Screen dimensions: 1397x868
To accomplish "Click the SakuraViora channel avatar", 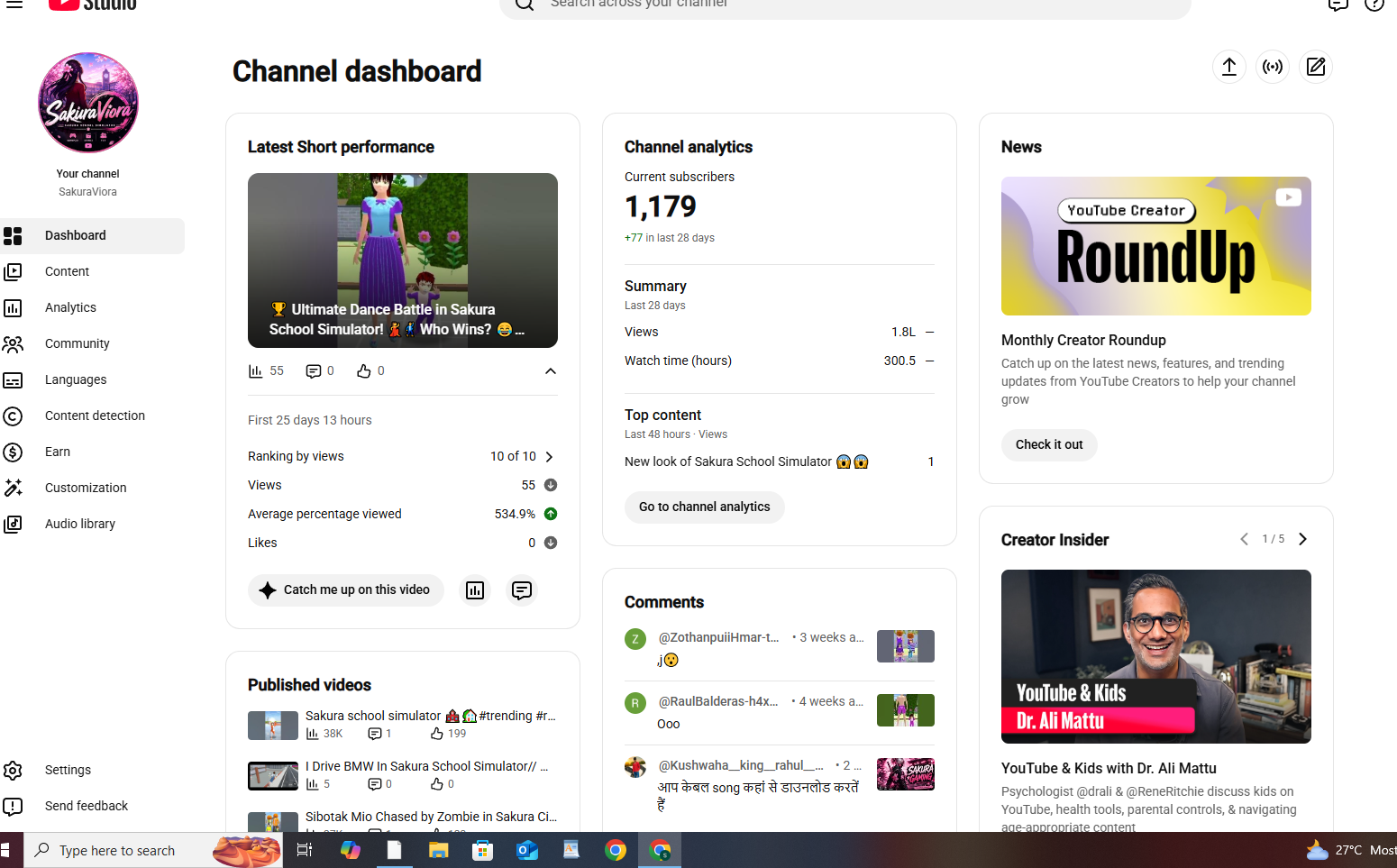I will pos(88,103).
